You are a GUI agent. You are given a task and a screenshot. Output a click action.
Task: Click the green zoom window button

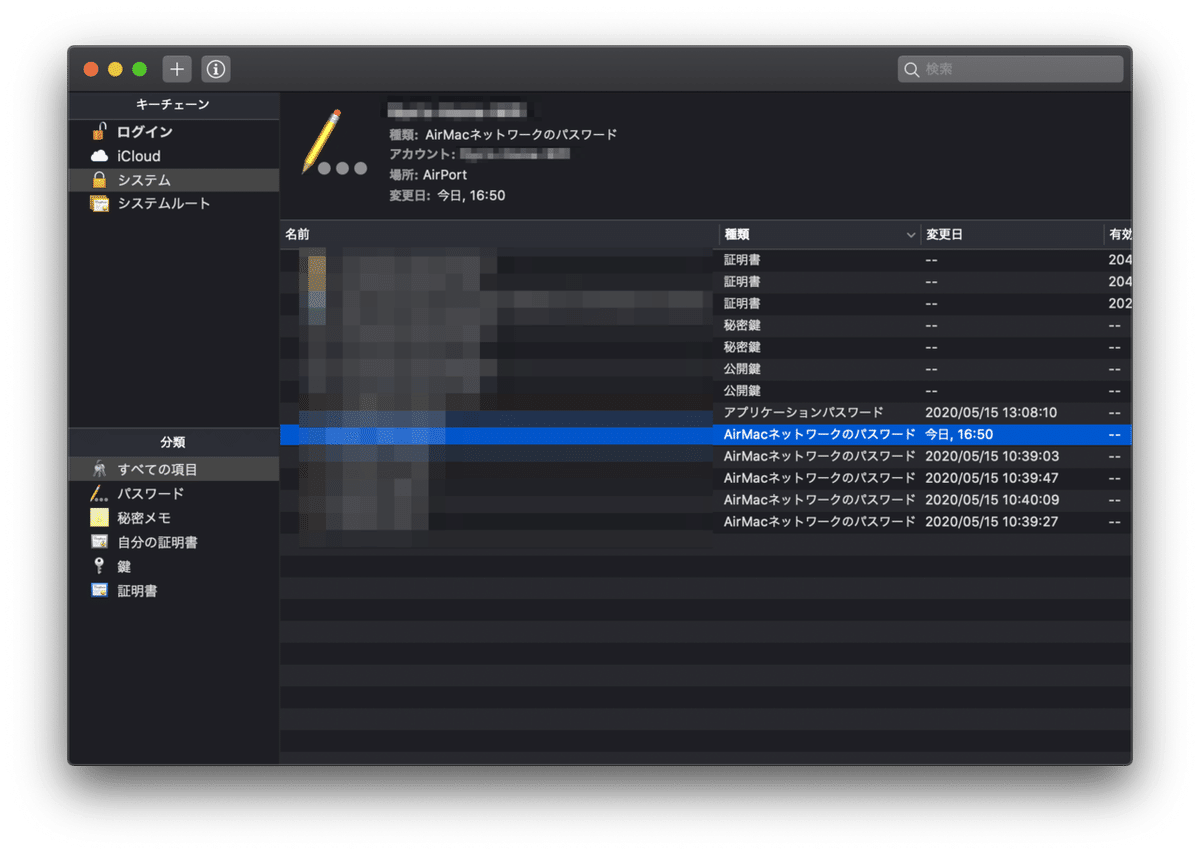tap(139, 69)
